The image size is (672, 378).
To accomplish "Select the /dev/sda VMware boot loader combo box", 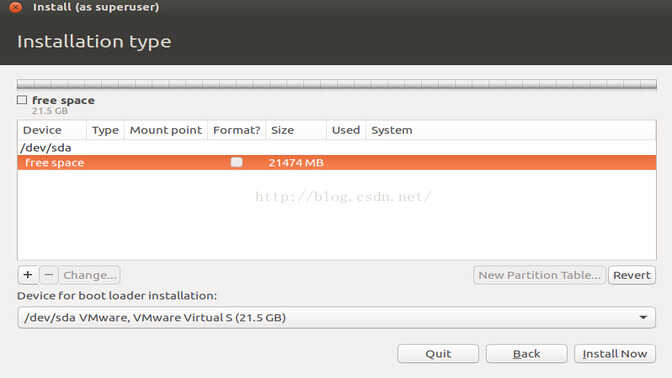I will 336,318.
